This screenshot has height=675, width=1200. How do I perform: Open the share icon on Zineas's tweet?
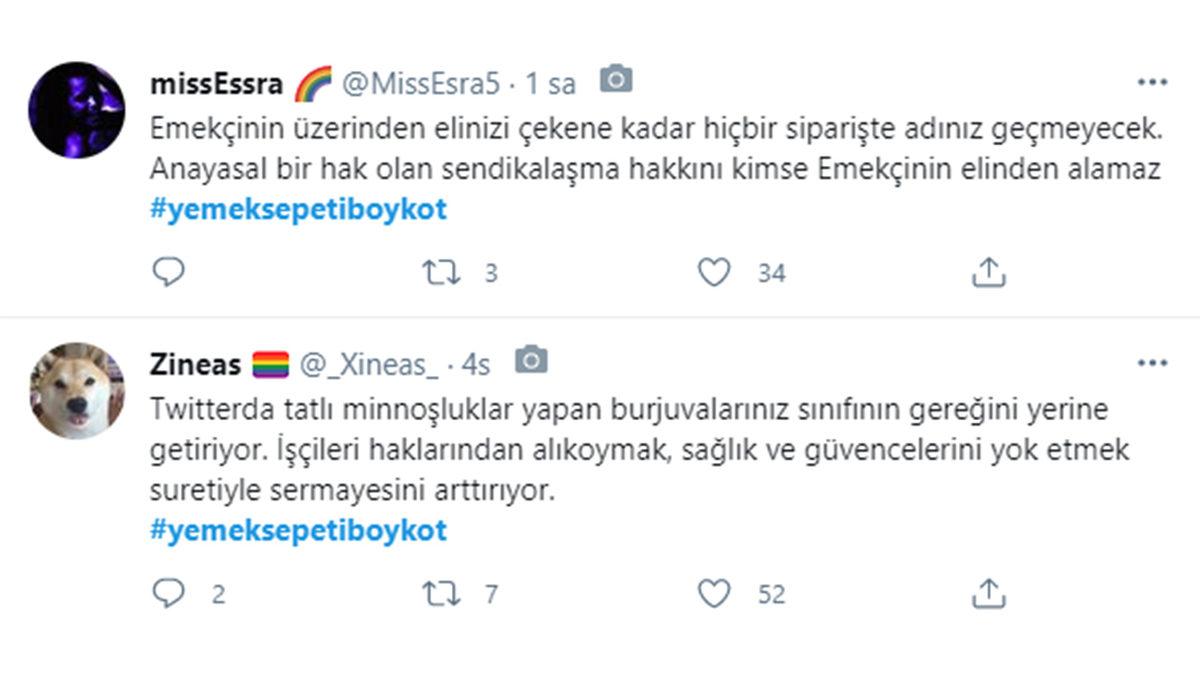991,594
